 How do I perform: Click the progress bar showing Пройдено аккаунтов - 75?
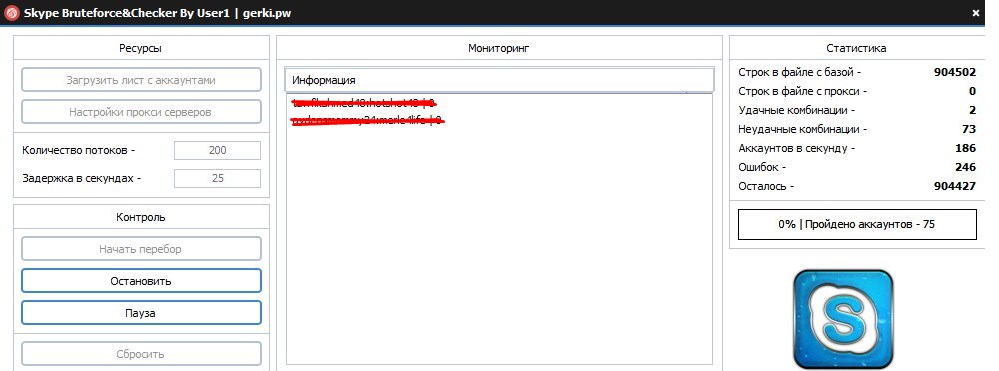(857, 224)
